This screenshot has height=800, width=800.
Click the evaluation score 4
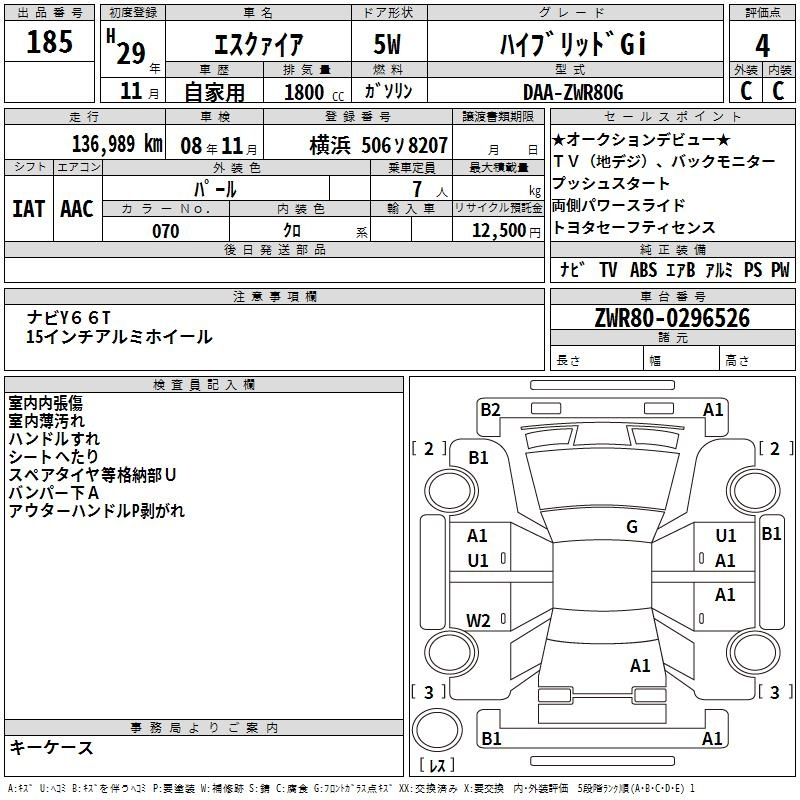coord(762,45)
